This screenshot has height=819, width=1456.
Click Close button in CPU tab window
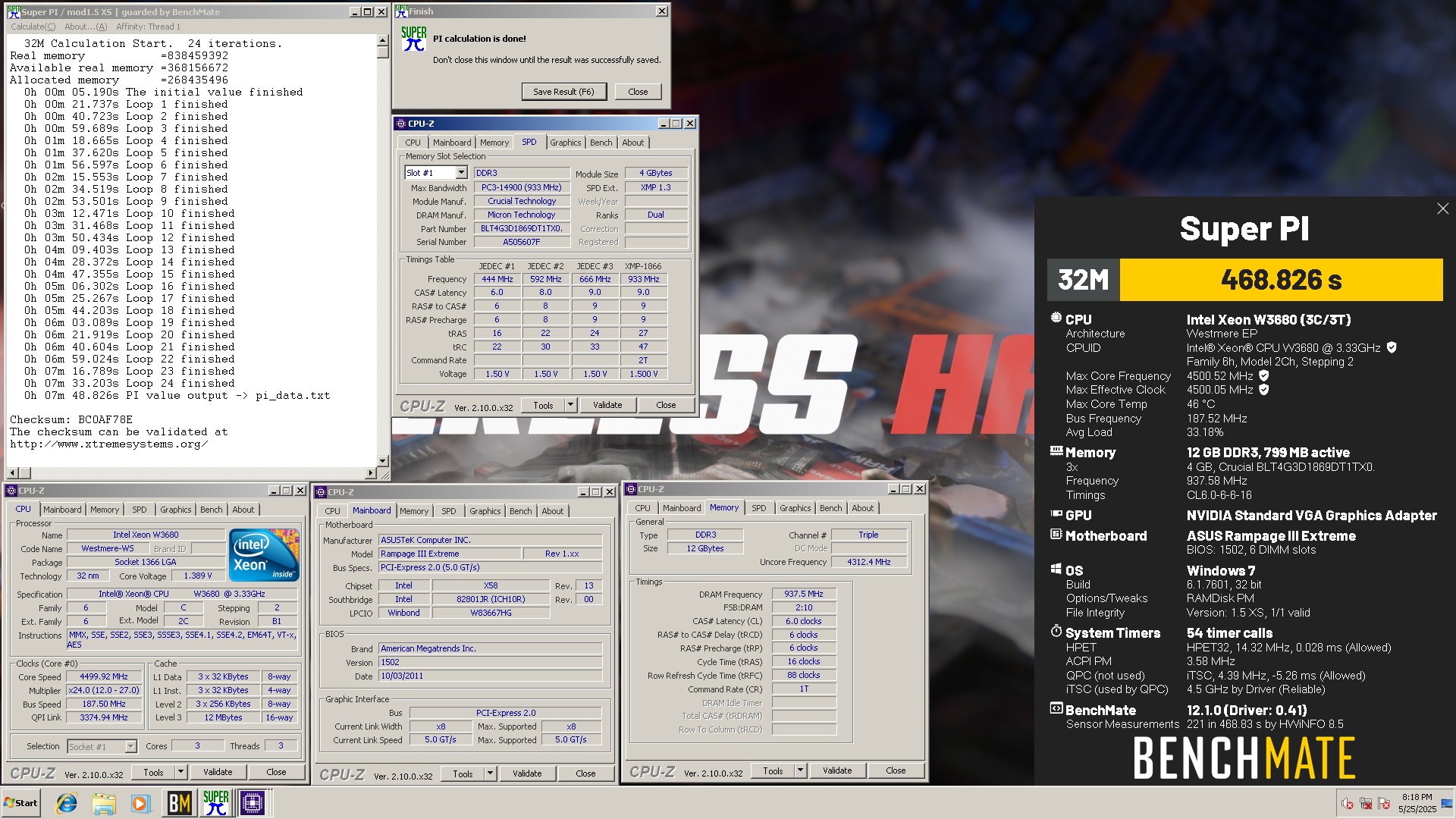(276, 772)
